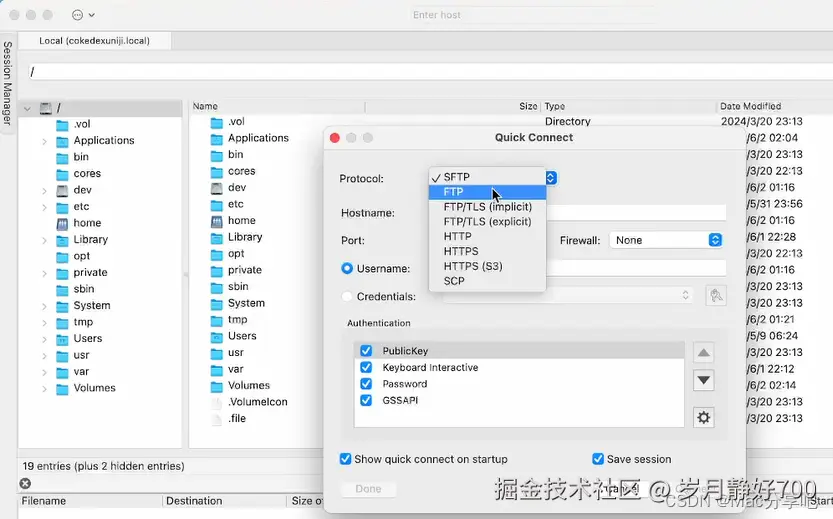The height and width of the screenshot is (519, 833).
Task: Select opt folder icon in tree
Action: coord(63,257)
